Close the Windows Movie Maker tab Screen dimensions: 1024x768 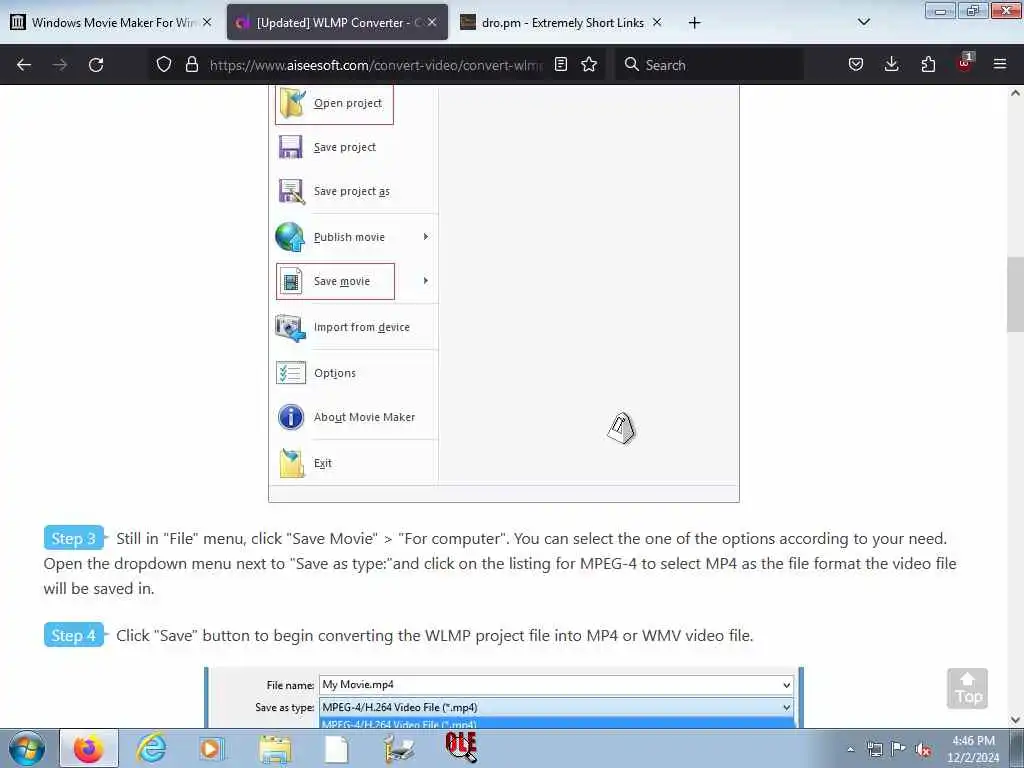click(207, 22)
